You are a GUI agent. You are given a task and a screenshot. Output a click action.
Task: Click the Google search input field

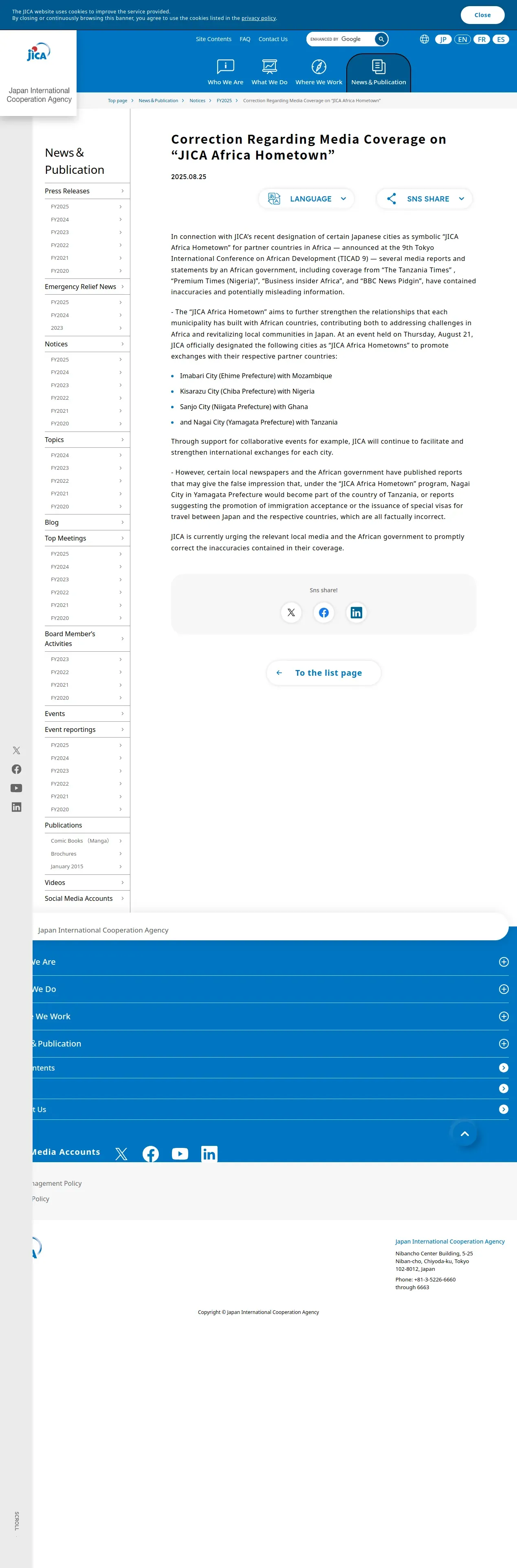[x=341, y=39]
